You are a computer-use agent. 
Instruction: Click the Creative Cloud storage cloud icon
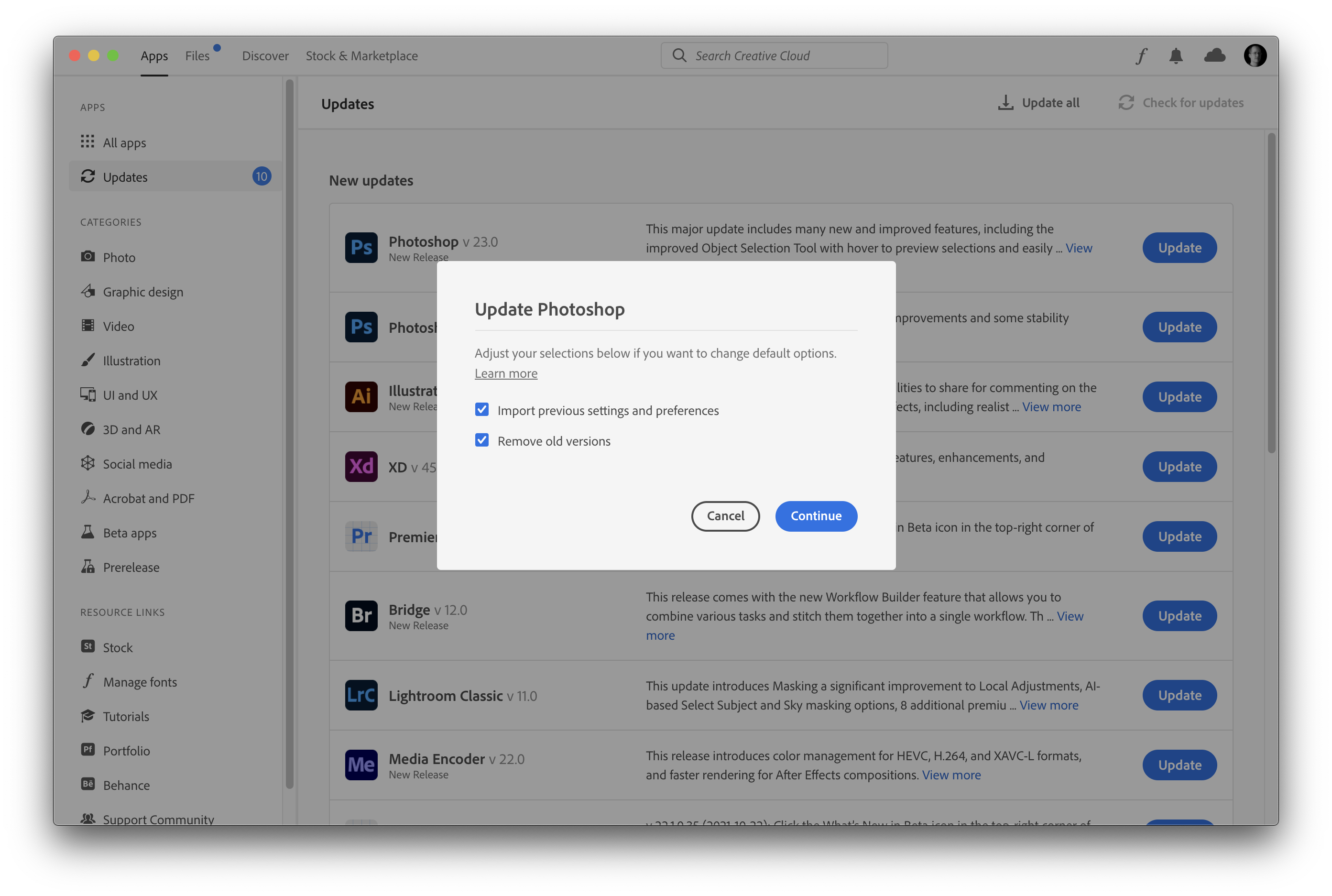(x=1214, y=55)
